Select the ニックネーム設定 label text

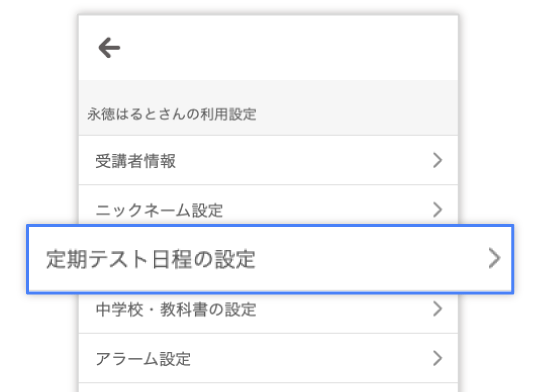pos(159,210)
